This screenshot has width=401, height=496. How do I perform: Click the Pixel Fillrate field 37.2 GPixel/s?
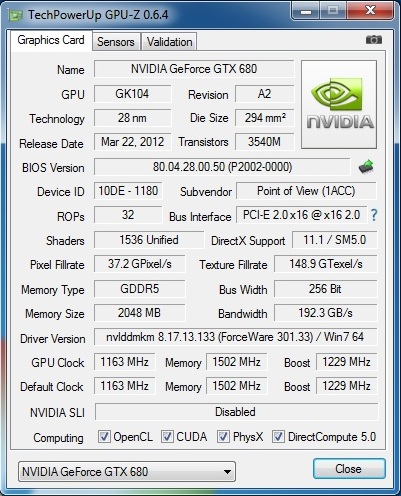140,264
